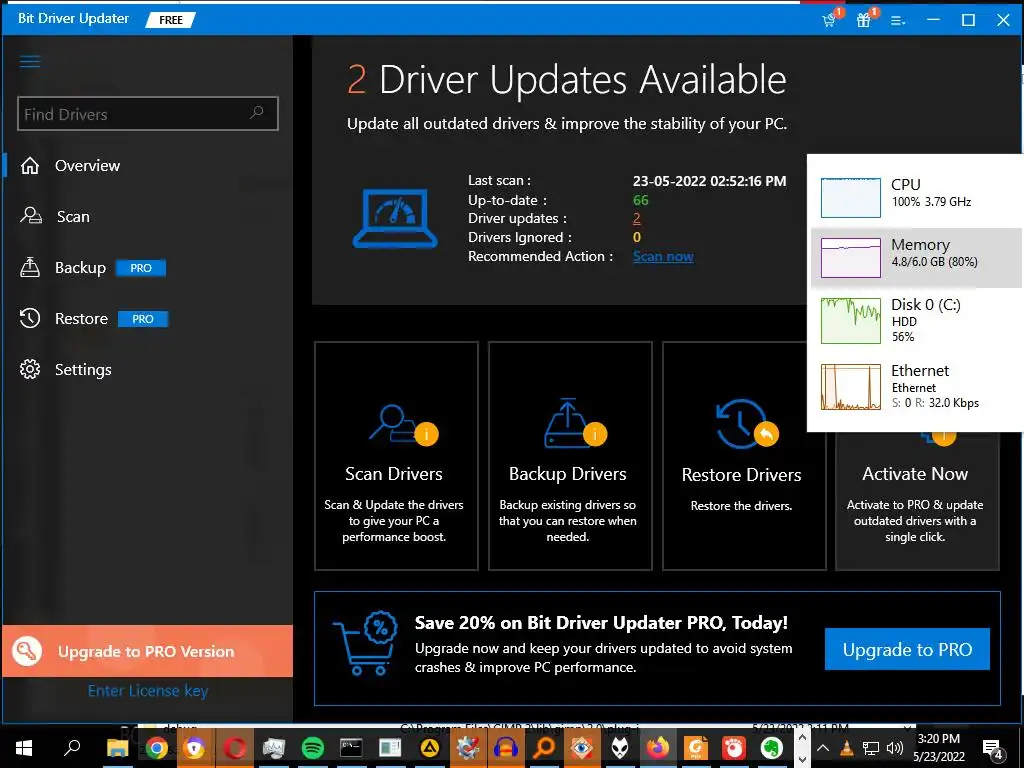Click the laptop speedometer icon
This screenshot has height=768, width=1024.
(395, 218)
